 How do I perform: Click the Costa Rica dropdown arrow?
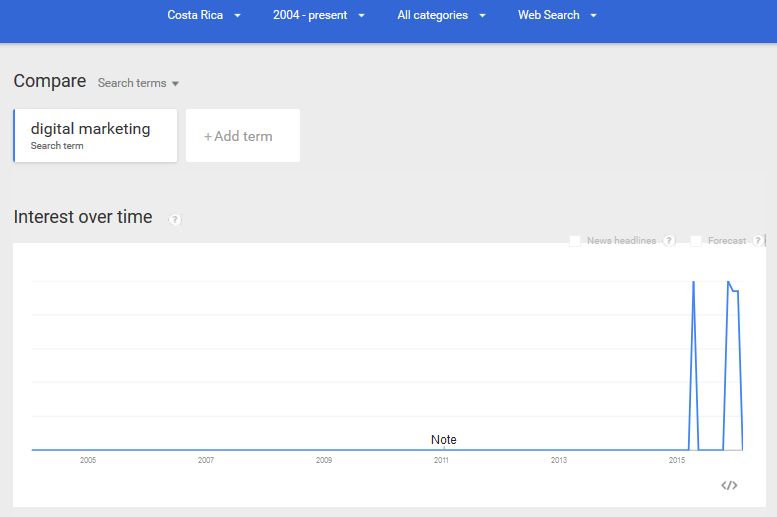pos(237,16)
